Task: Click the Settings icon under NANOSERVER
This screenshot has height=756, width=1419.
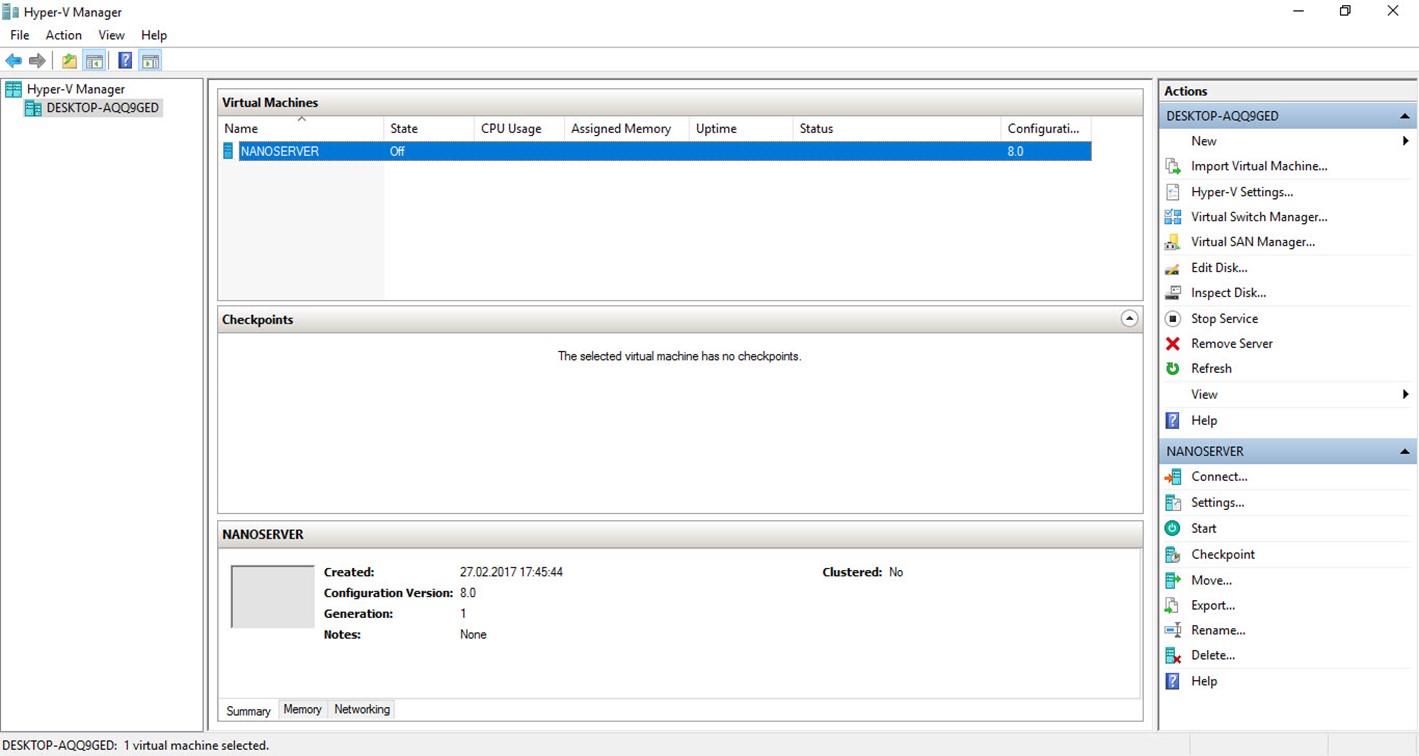Action: (x=1173, y=503)
